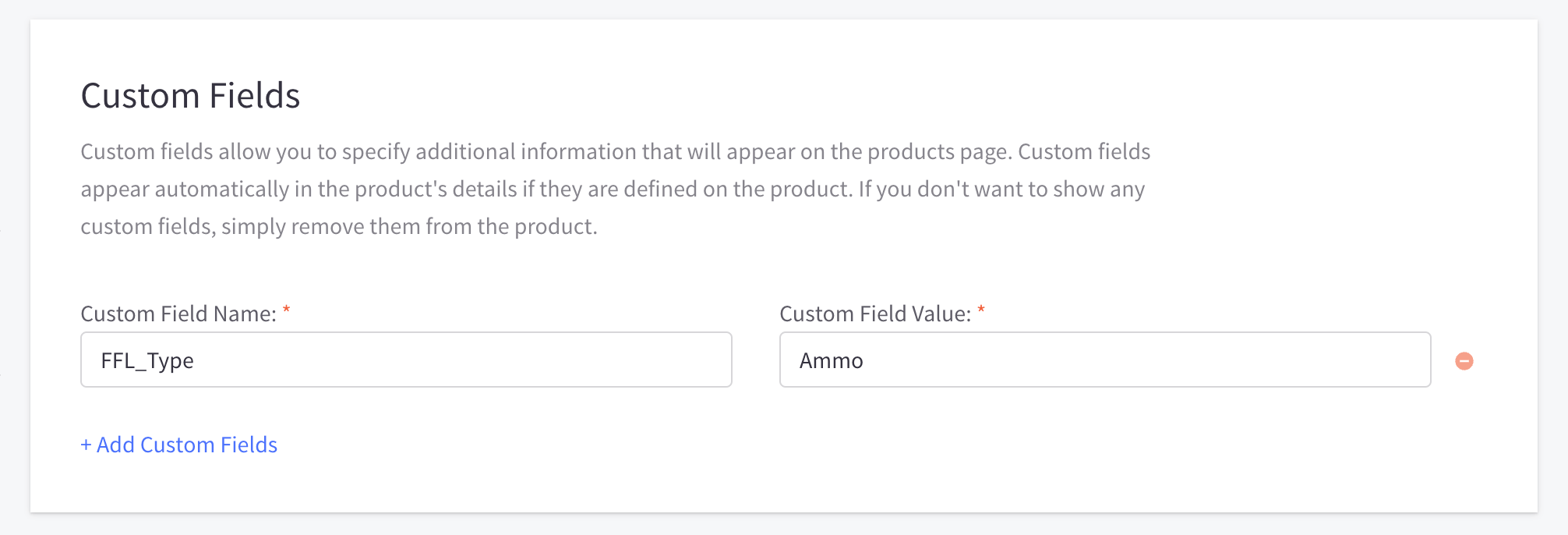Place cursor on the Ammo text
Screen dimensions: 1568x535
(x=831, y=361)
